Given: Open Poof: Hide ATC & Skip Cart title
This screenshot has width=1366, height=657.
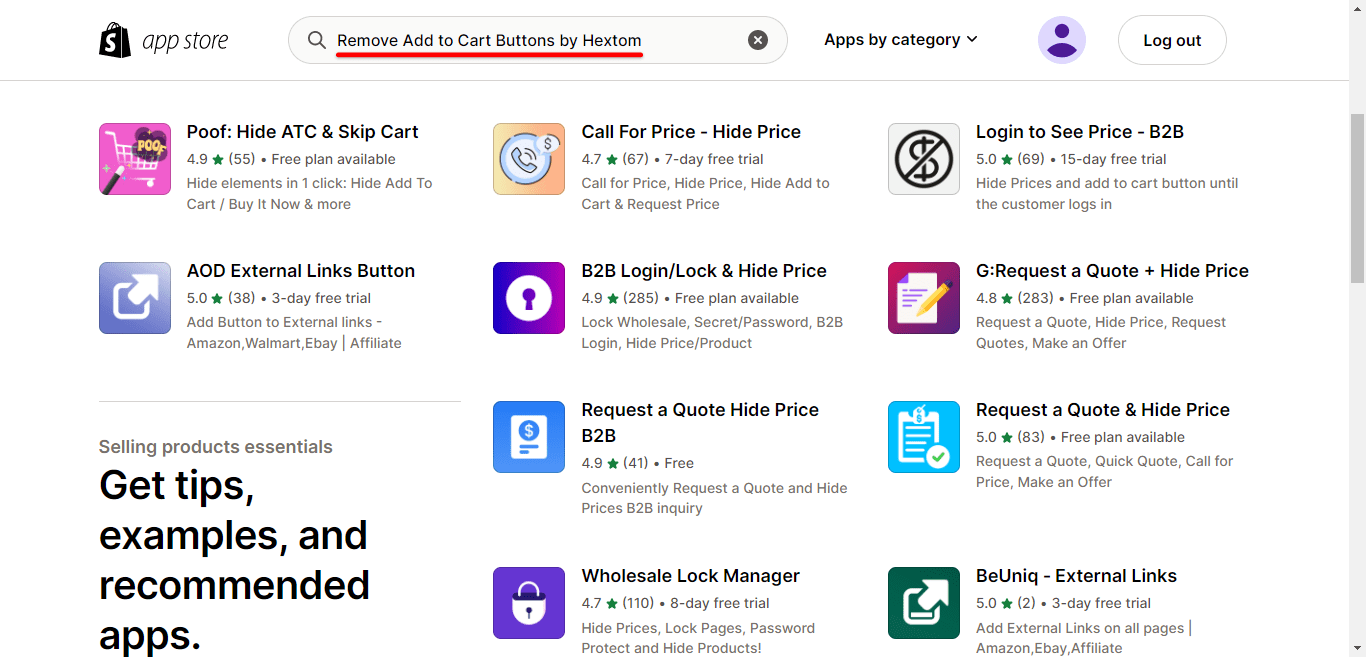Looking at the screenshot, I should pyautogui.click(x=303, y=132).
